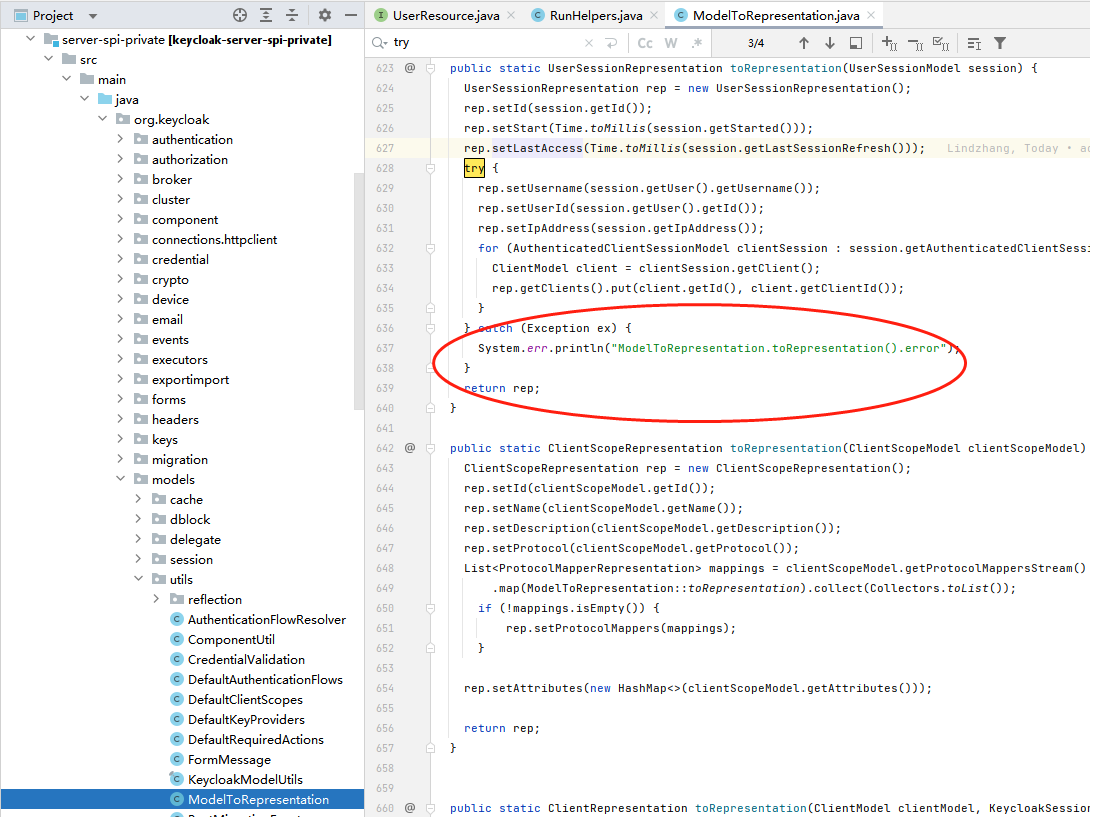Select AuthenticationFlowResolver class in tree
Viewport: 1094px width, 817px height.
click(267, 620)
